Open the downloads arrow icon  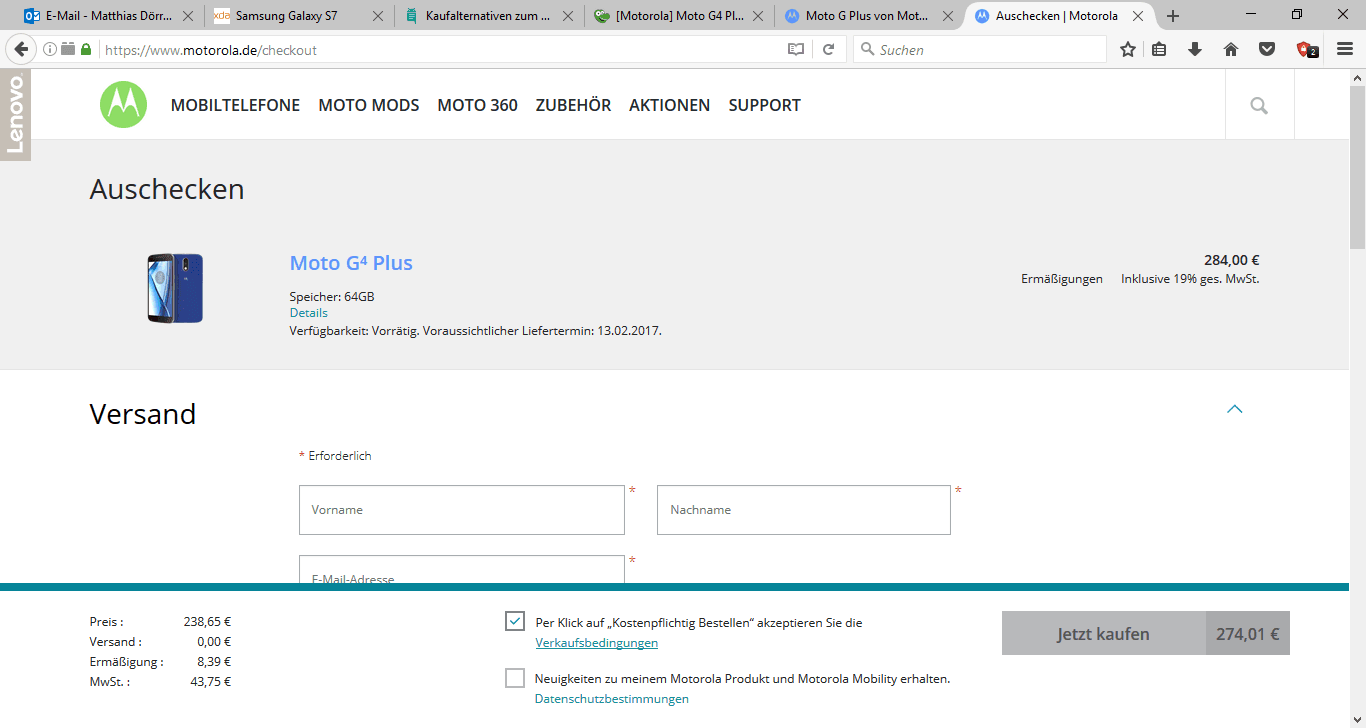coord(1195,49)
